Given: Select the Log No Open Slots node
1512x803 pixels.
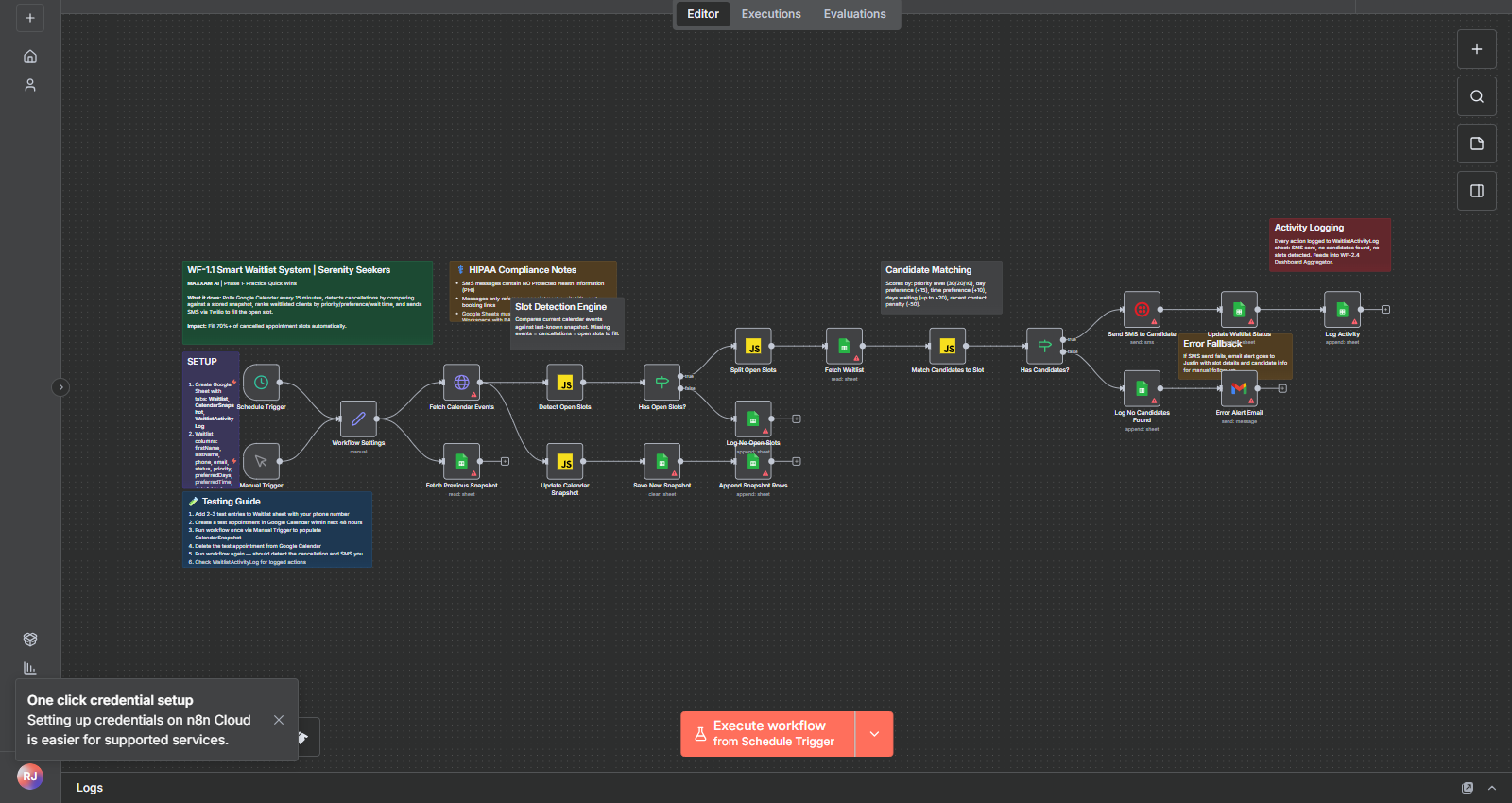Looking at the screenshot, I should [753, 419].
